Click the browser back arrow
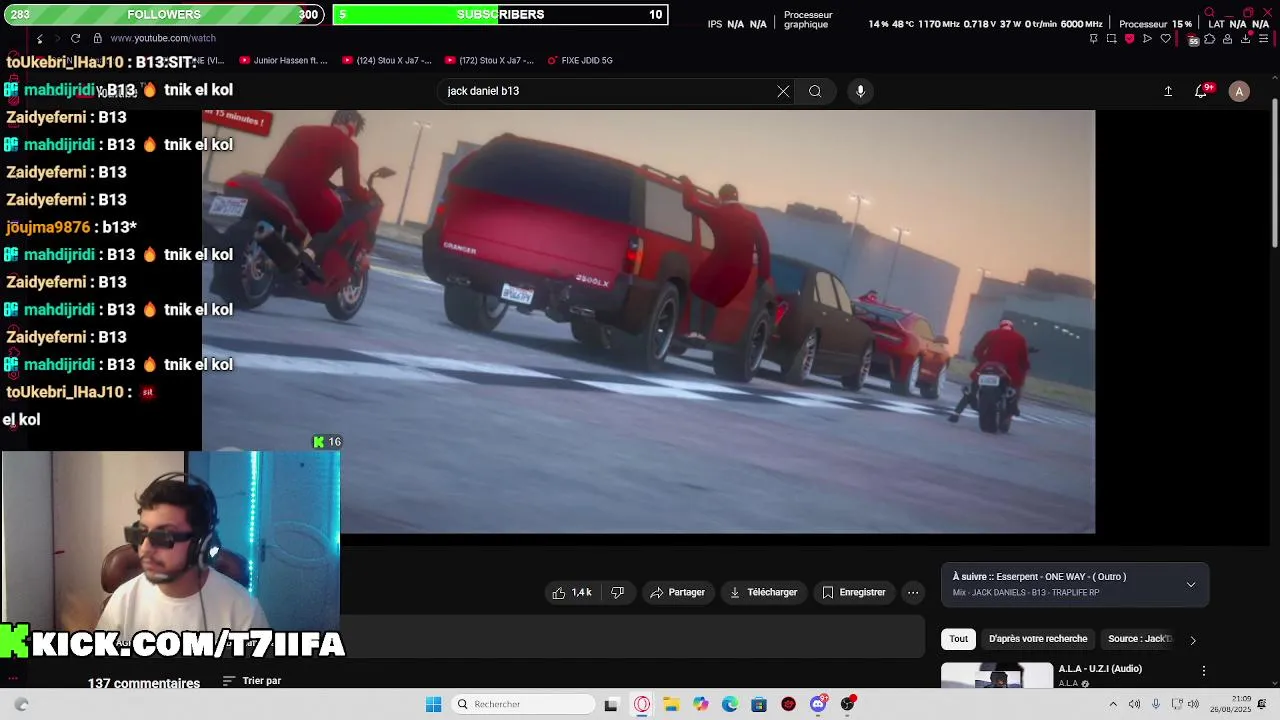The width and height of the screenshot is (1280, 720). [39, 39]
